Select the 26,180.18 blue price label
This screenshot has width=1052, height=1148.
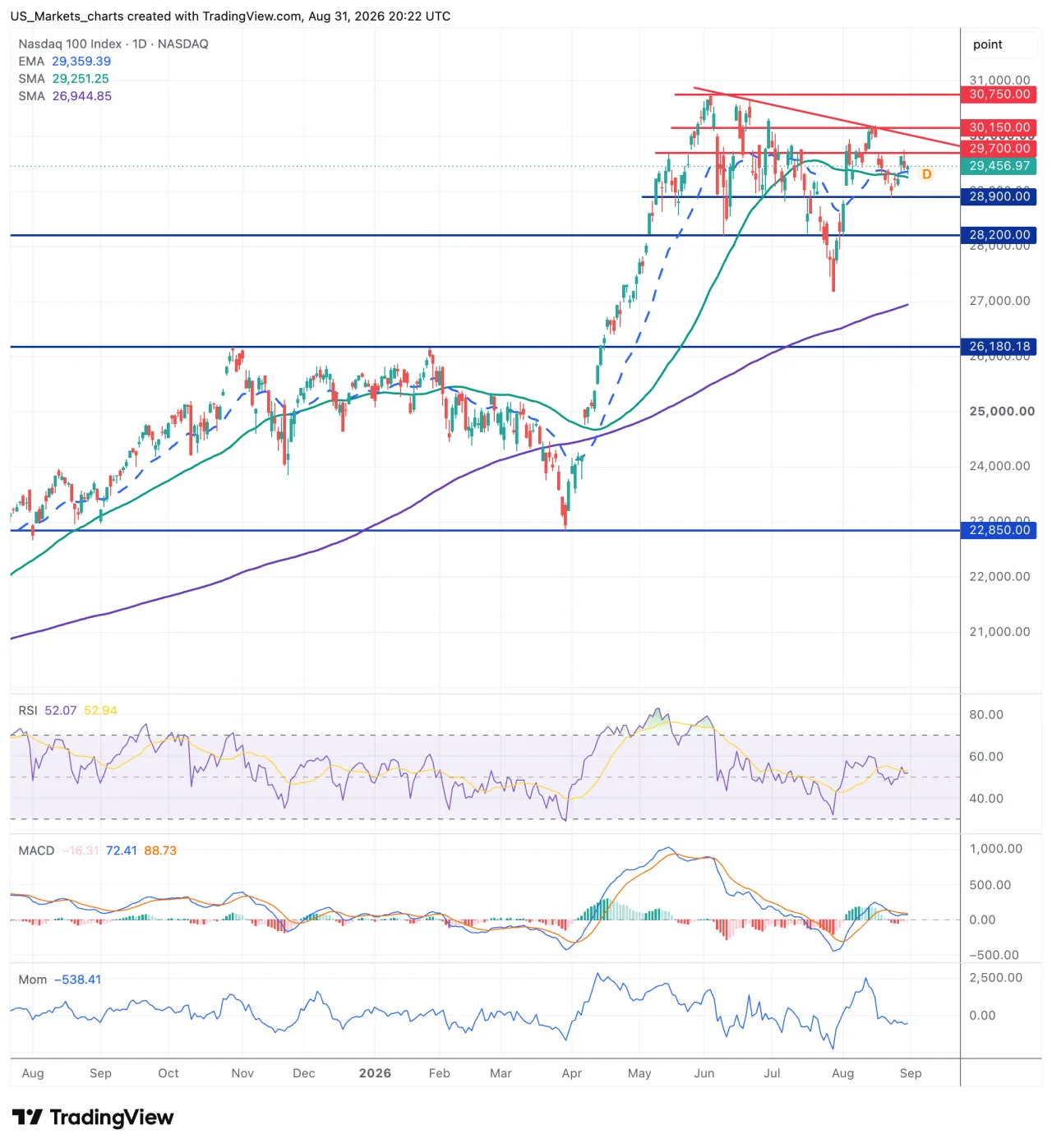pyautogui.click(x=999, y=346)
